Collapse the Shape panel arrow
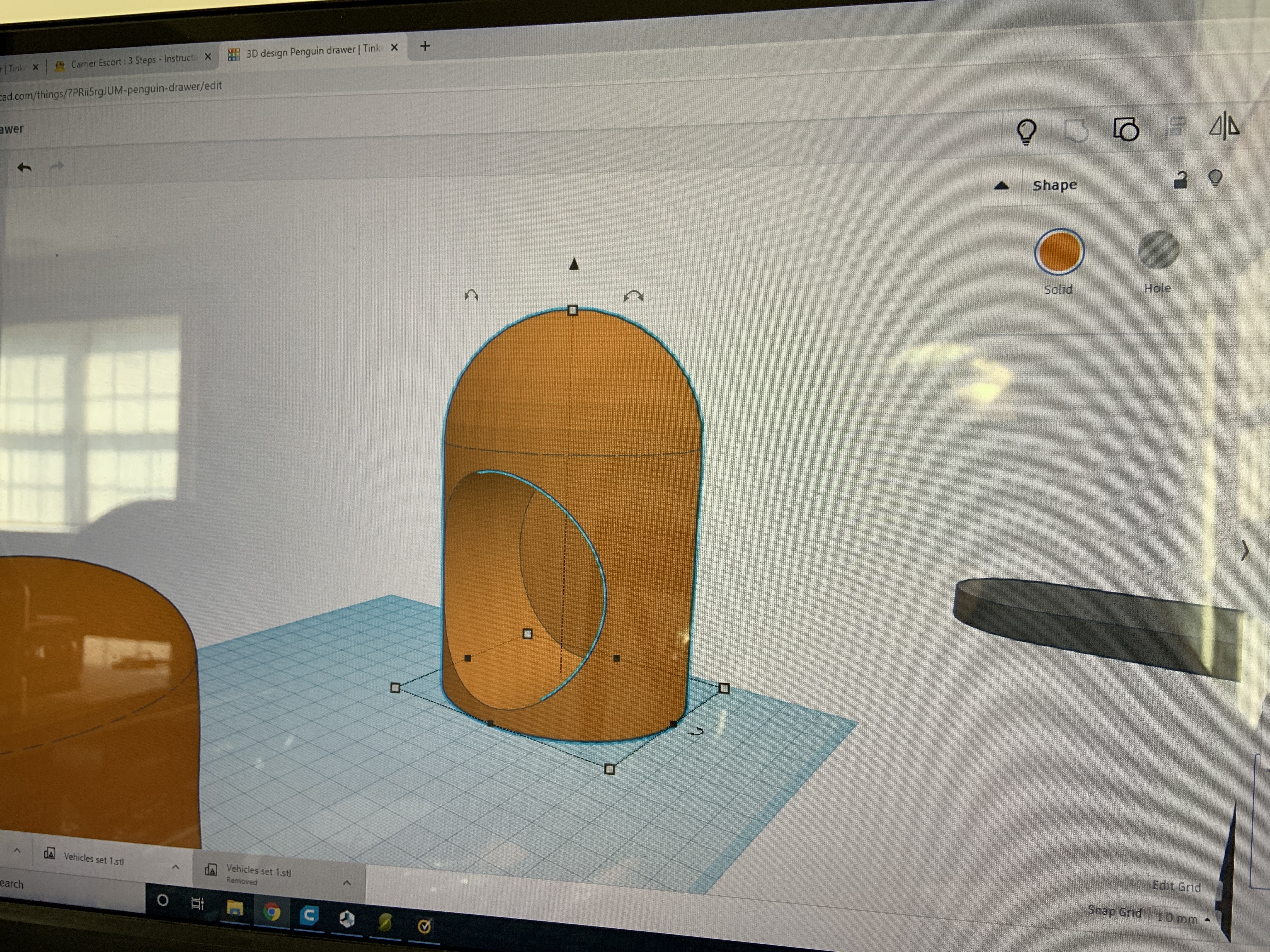Screen dimensions: 1270x952 click(x=1001, y=185)
